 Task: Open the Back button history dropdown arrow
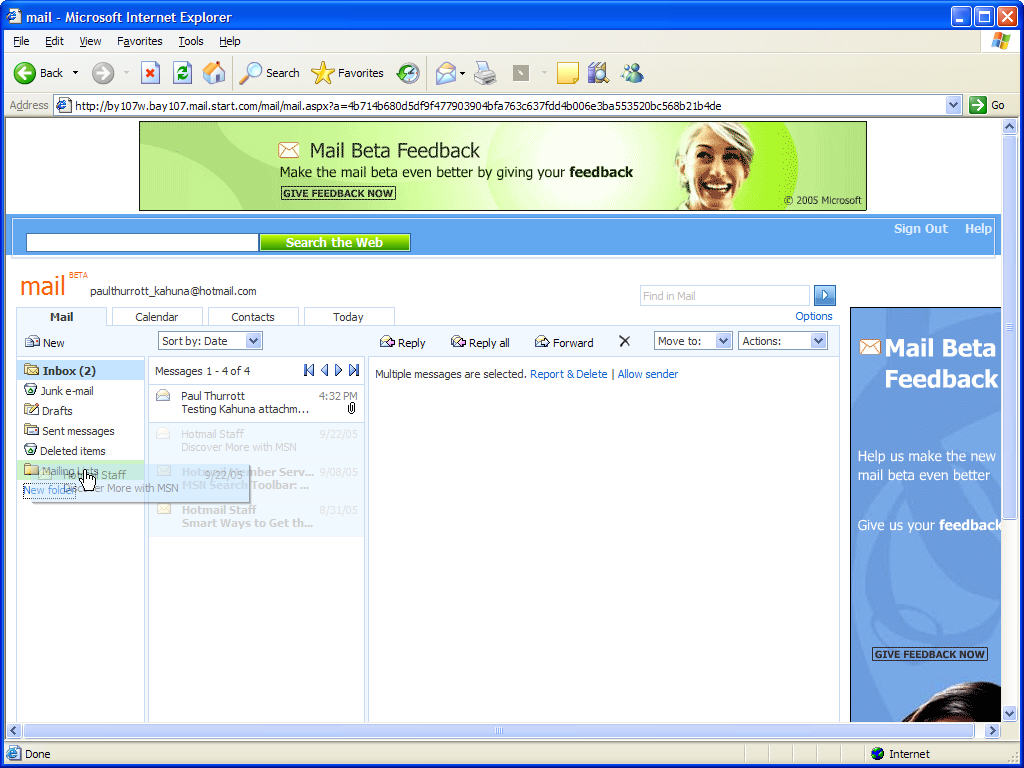pyautogui.click(x=75, y=73)
